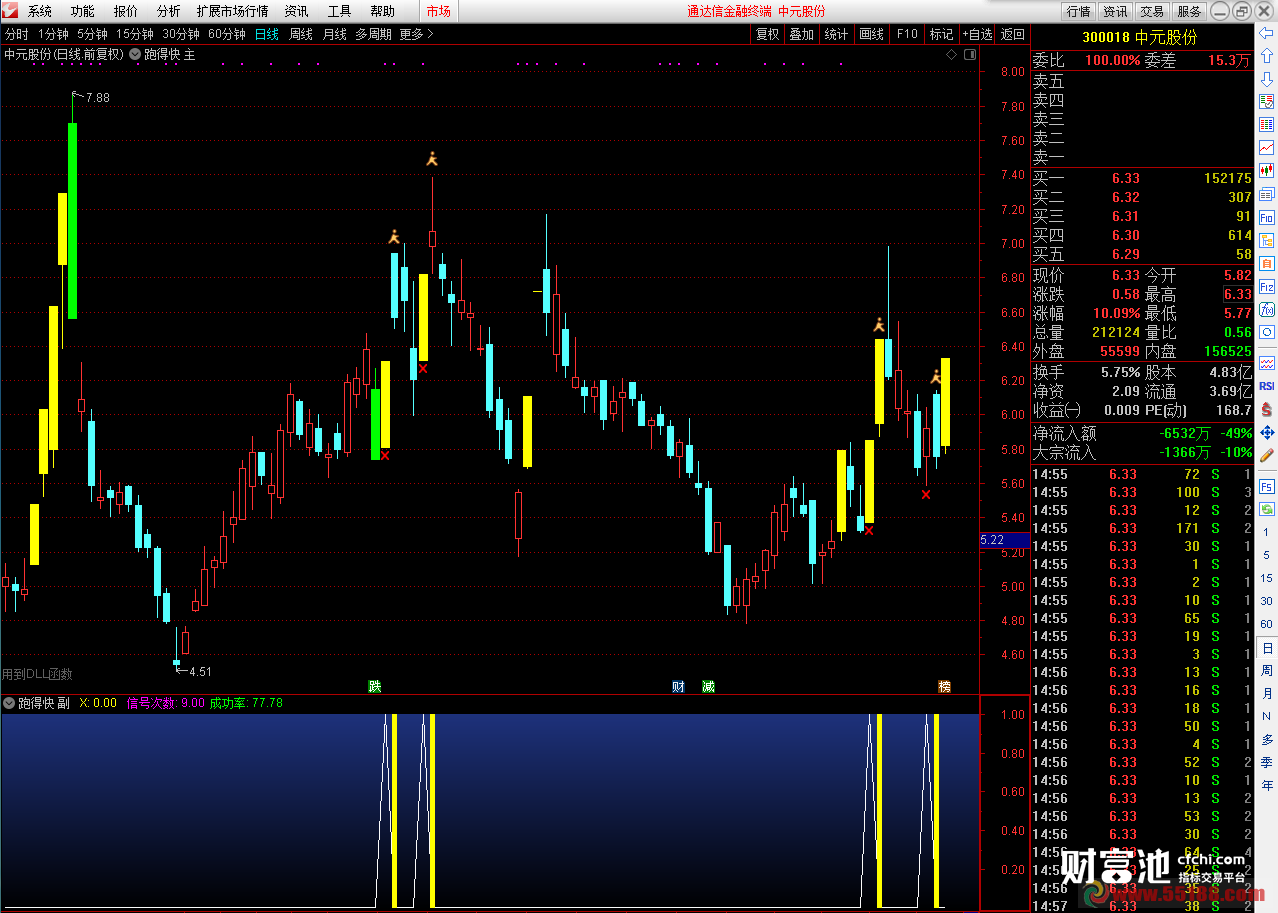Screen dimensions: 1278x913
Task: Click the report-with-clock icon in sidebar
Action: [1266, 102]
